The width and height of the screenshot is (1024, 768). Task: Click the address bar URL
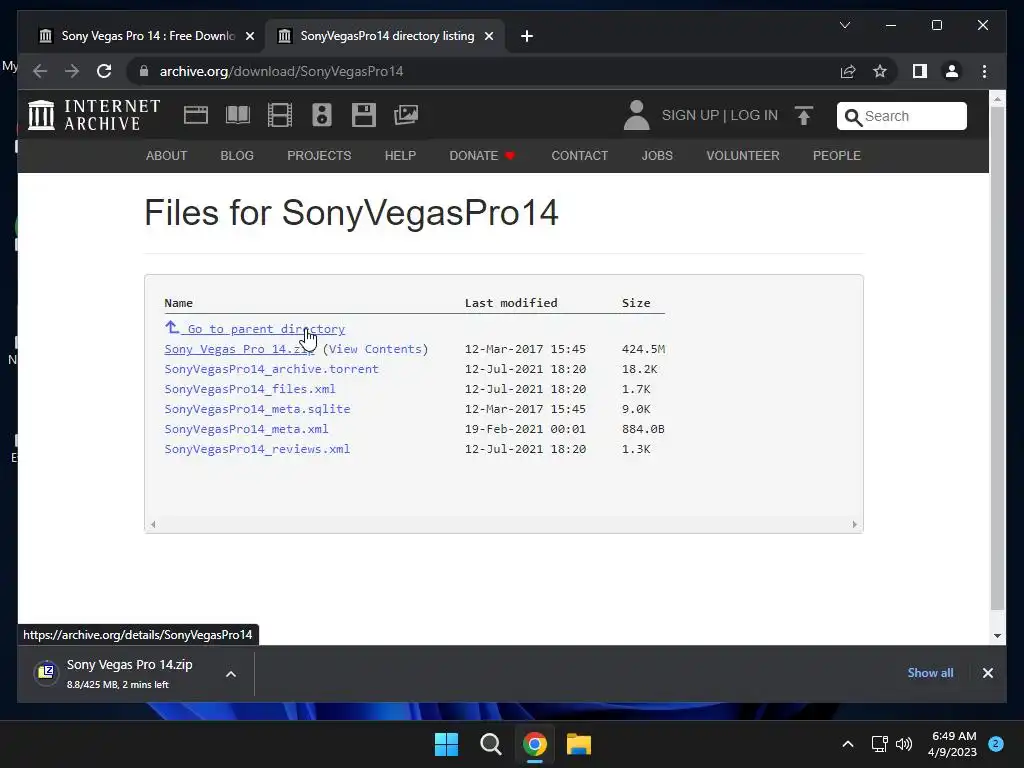click(281, 71)
